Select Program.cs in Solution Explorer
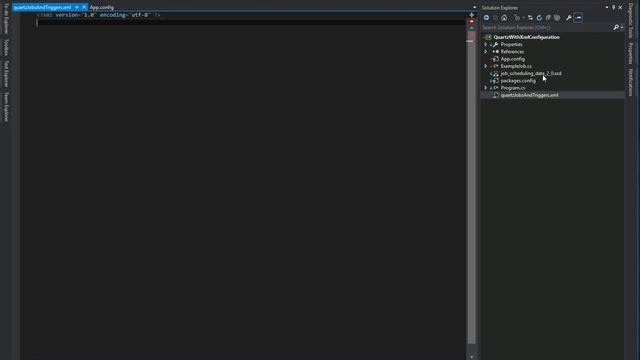 coord(513,88)
